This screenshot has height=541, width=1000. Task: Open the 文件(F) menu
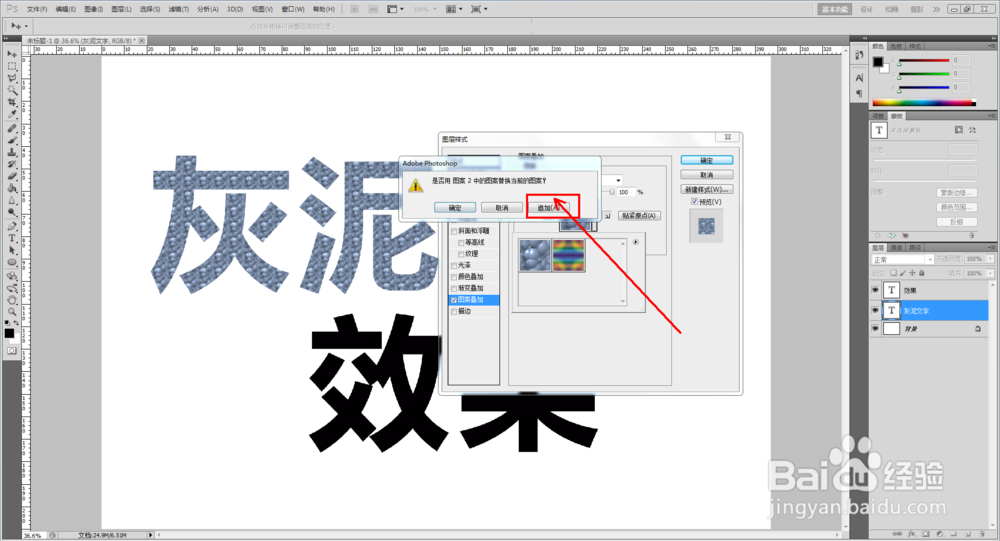pos(37,9)
